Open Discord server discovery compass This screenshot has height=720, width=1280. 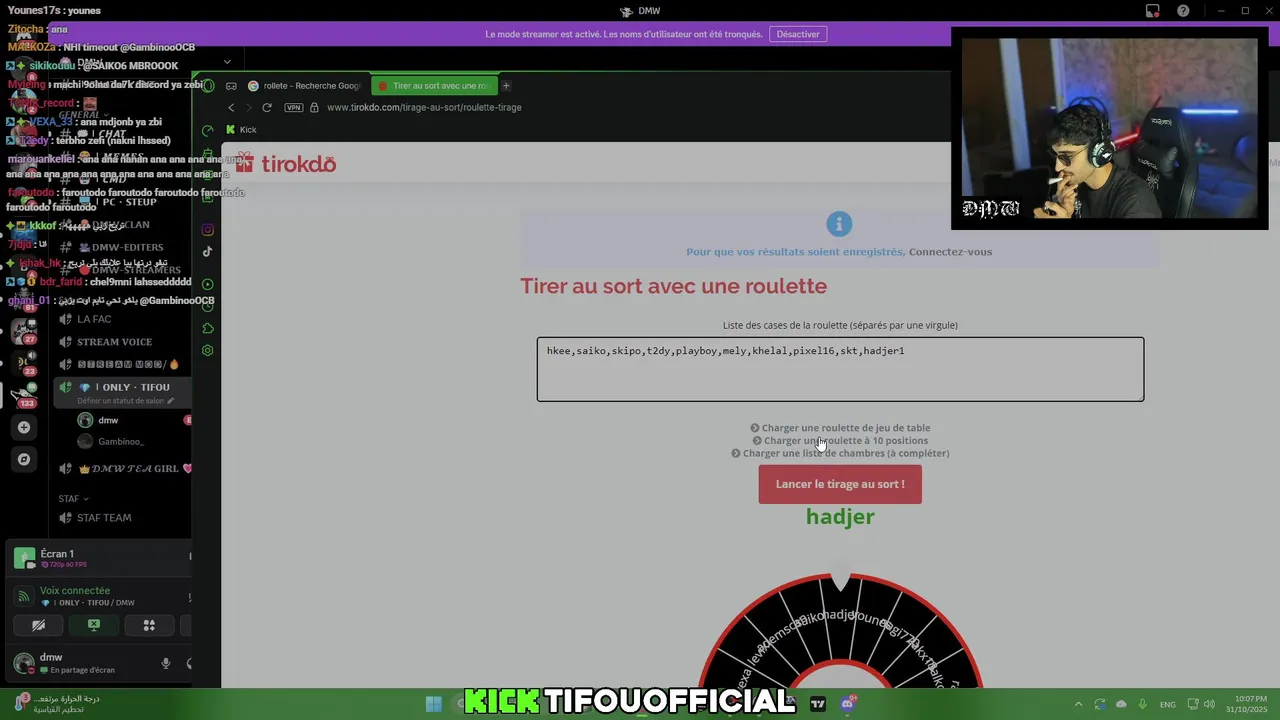pos(24,459)
